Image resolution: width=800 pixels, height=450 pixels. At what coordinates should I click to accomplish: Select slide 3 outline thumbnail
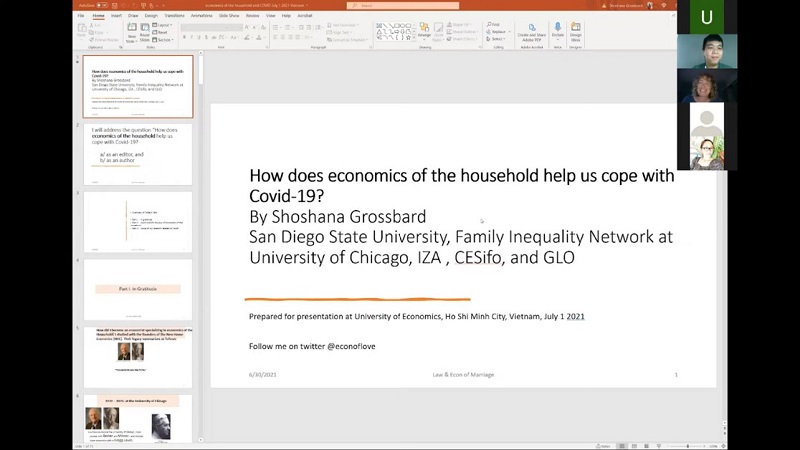(x=138, y=222)
